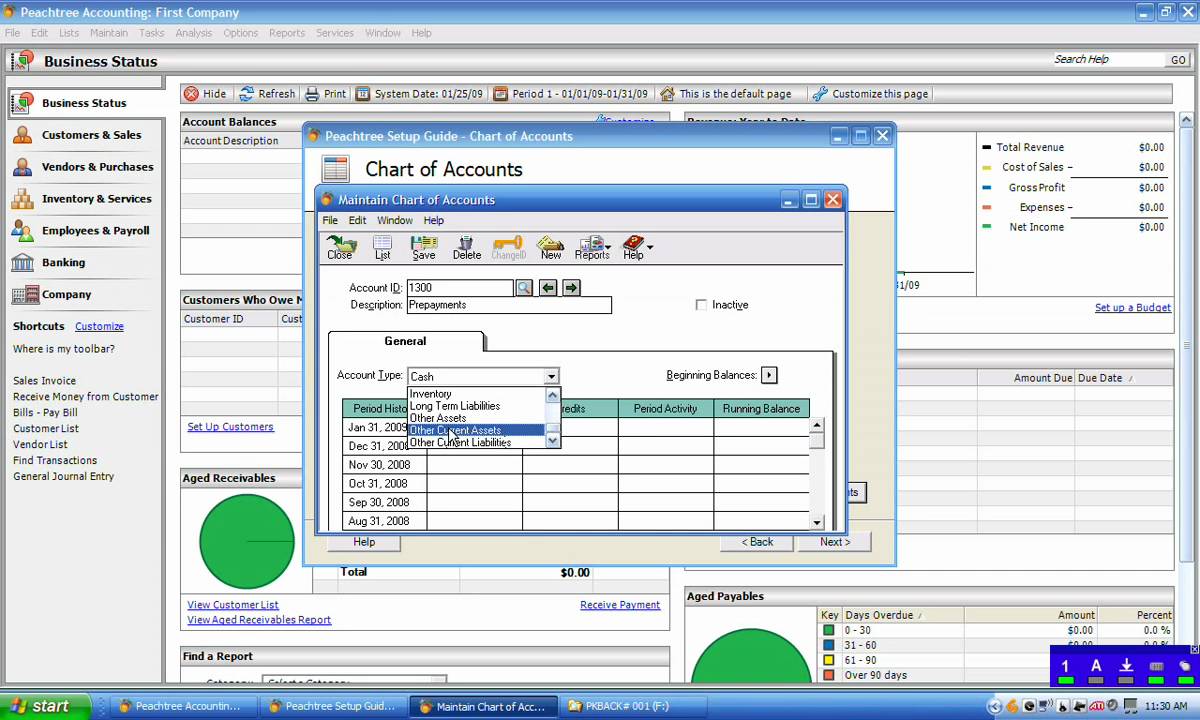Open the Account Type dropdown arrow
The image size is (1200, 720).
[x=551, y=377]
